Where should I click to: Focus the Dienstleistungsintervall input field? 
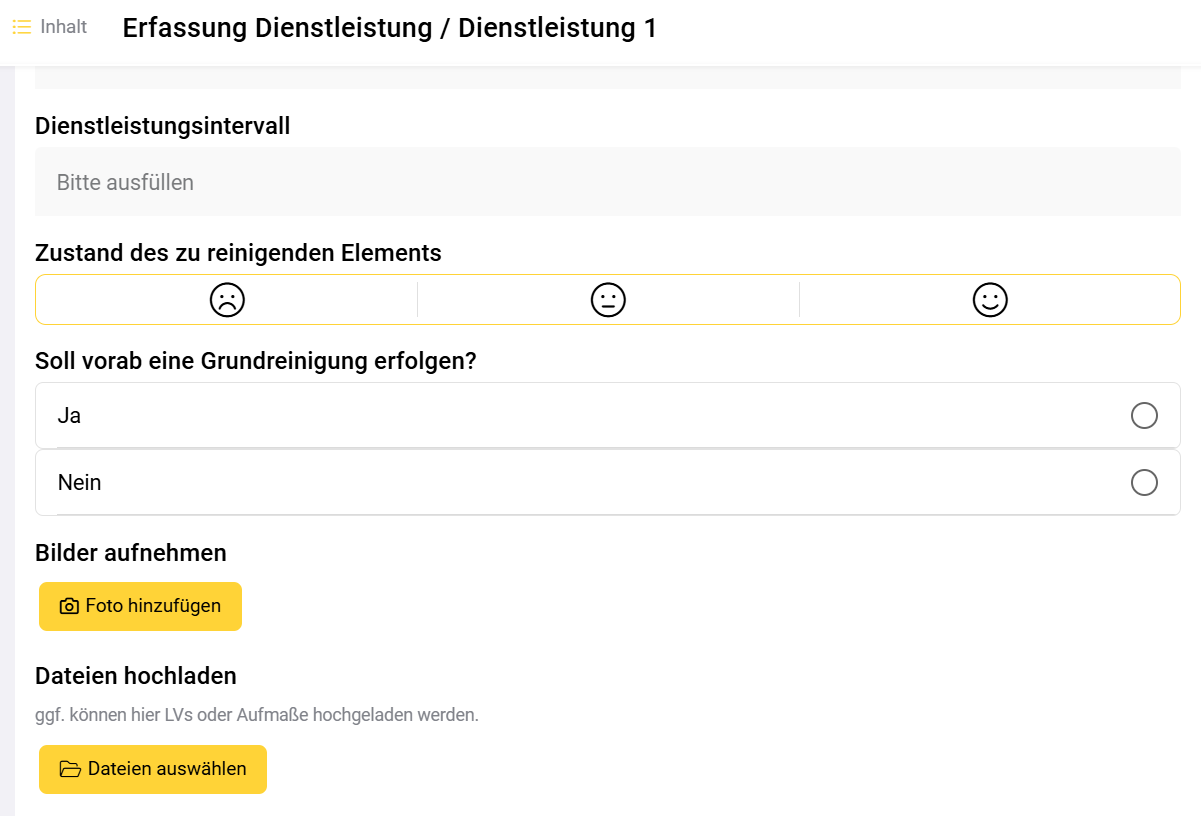pos(607,182)
